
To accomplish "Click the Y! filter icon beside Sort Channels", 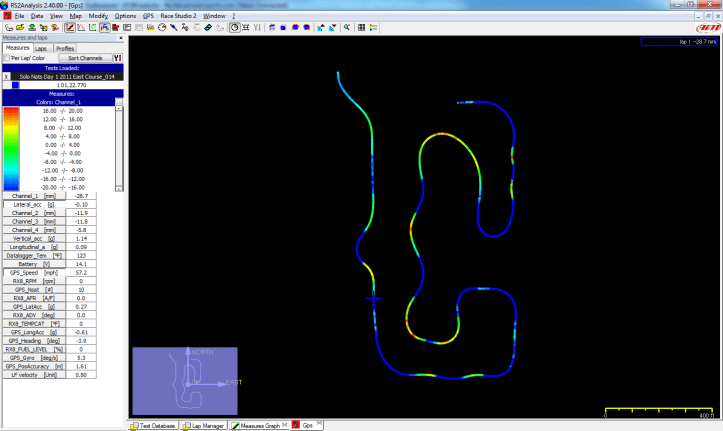I will pos(118,58).
